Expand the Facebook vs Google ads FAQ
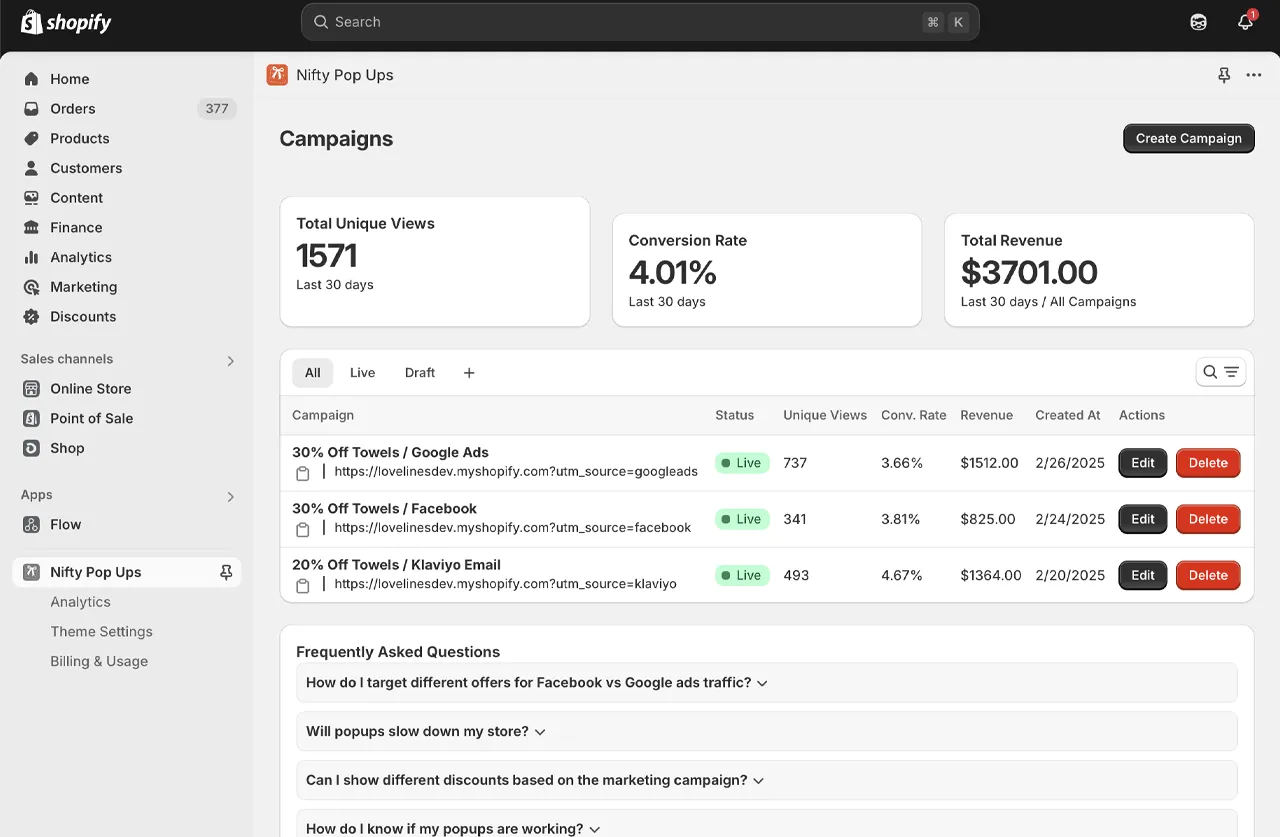The image size is (1280, 837). tap(537, 683)
